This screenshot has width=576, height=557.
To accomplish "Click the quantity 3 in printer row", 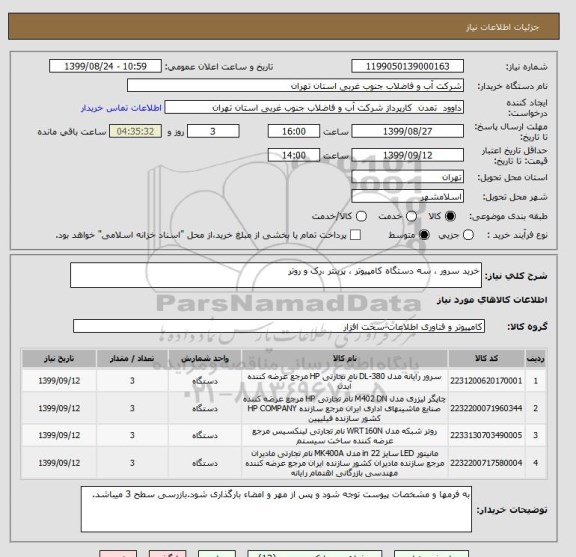I will [132, 408].
